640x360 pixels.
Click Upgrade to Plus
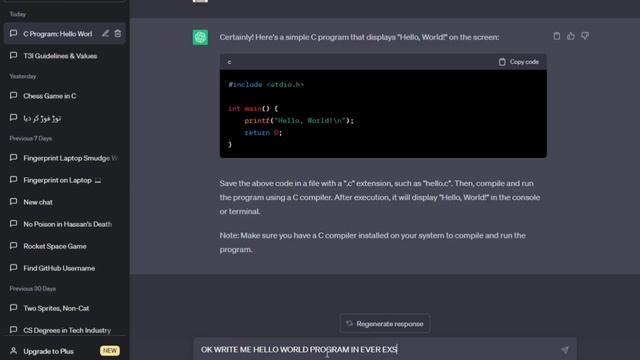click(49, 351)
